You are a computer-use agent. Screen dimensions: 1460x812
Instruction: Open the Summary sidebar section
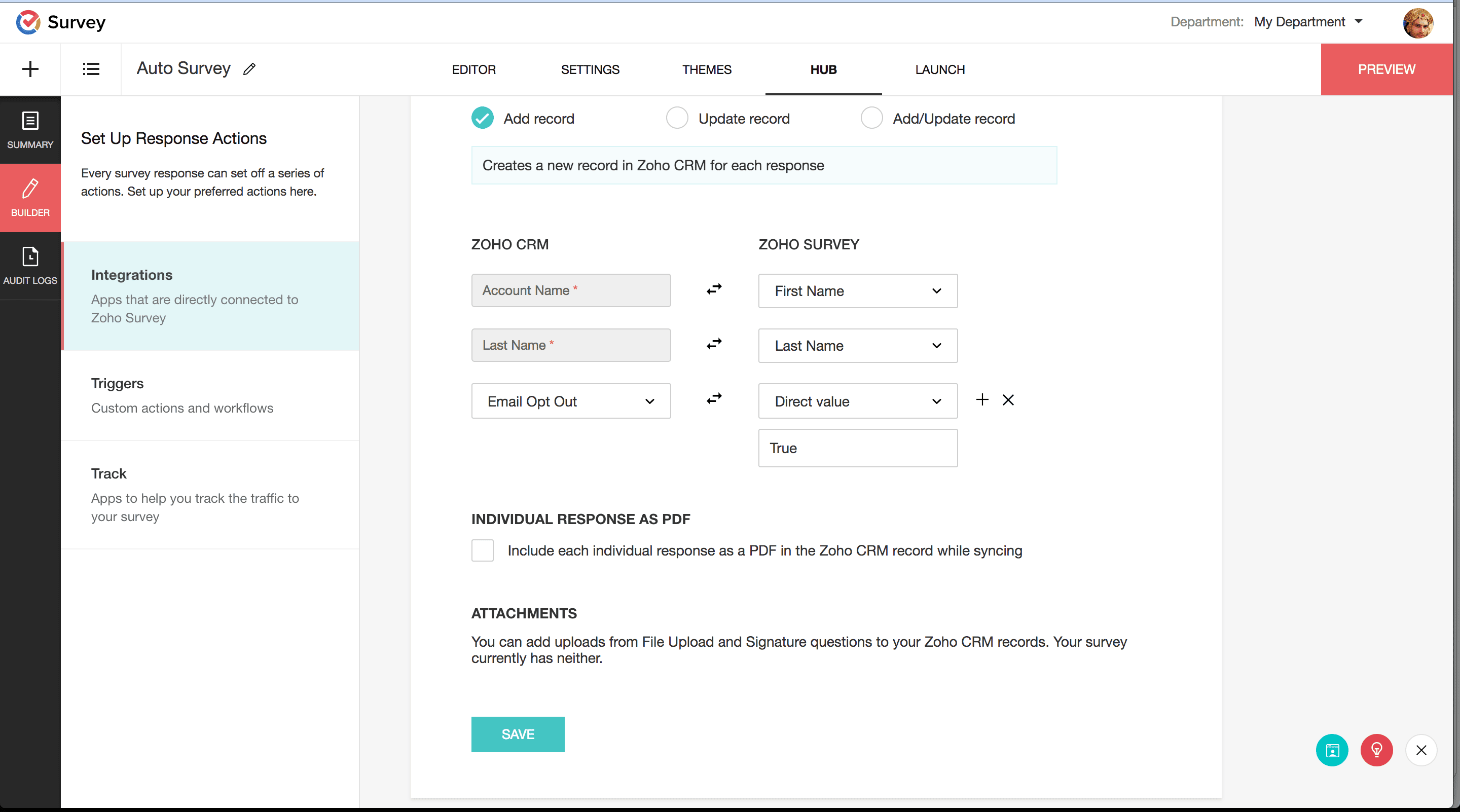(30, 130)
